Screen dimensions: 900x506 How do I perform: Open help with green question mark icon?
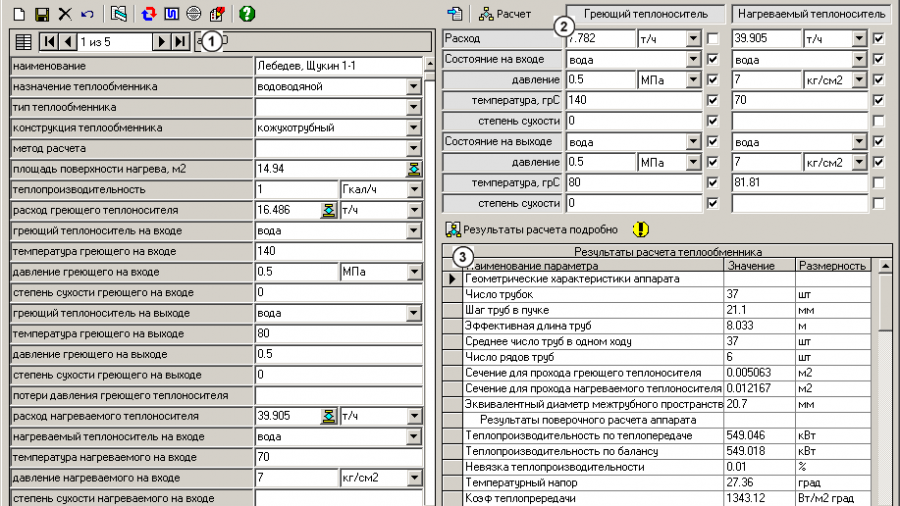click(247, 13)
